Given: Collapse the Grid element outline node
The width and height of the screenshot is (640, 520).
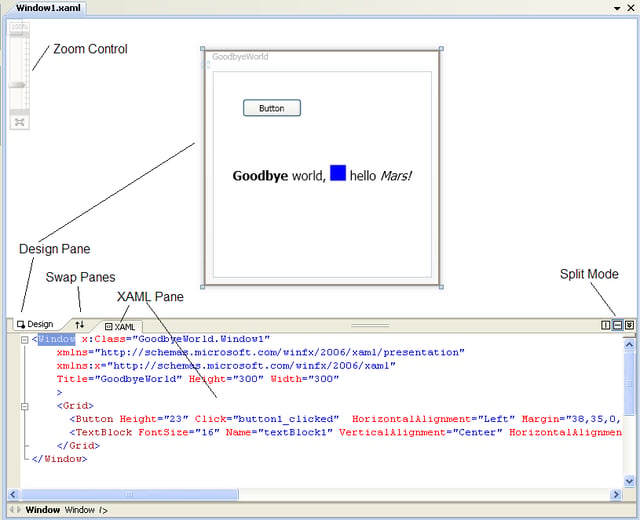Looking at the screenshot, I should point(24,407).
